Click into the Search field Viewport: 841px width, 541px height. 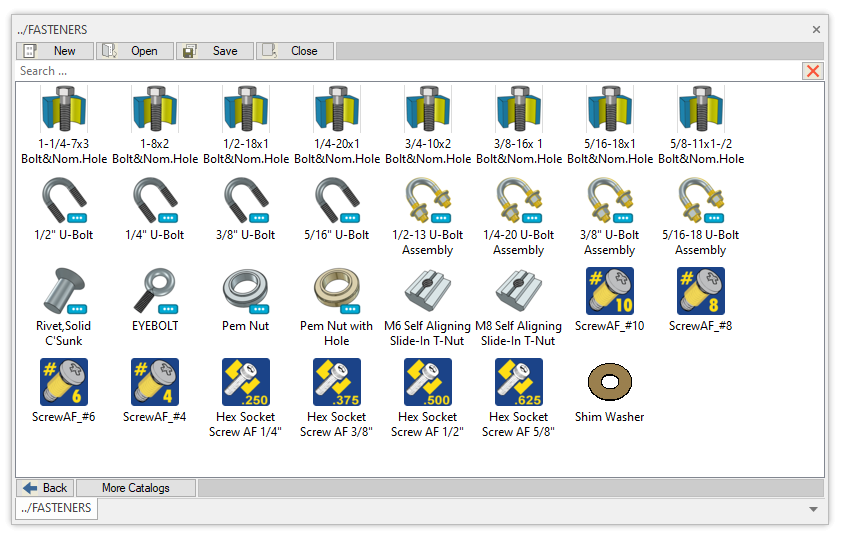tap(400, 71)
